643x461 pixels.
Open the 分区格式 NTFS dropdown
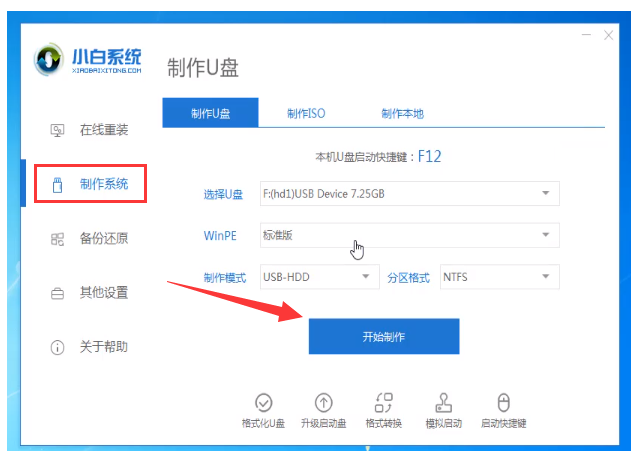(499, 277)
